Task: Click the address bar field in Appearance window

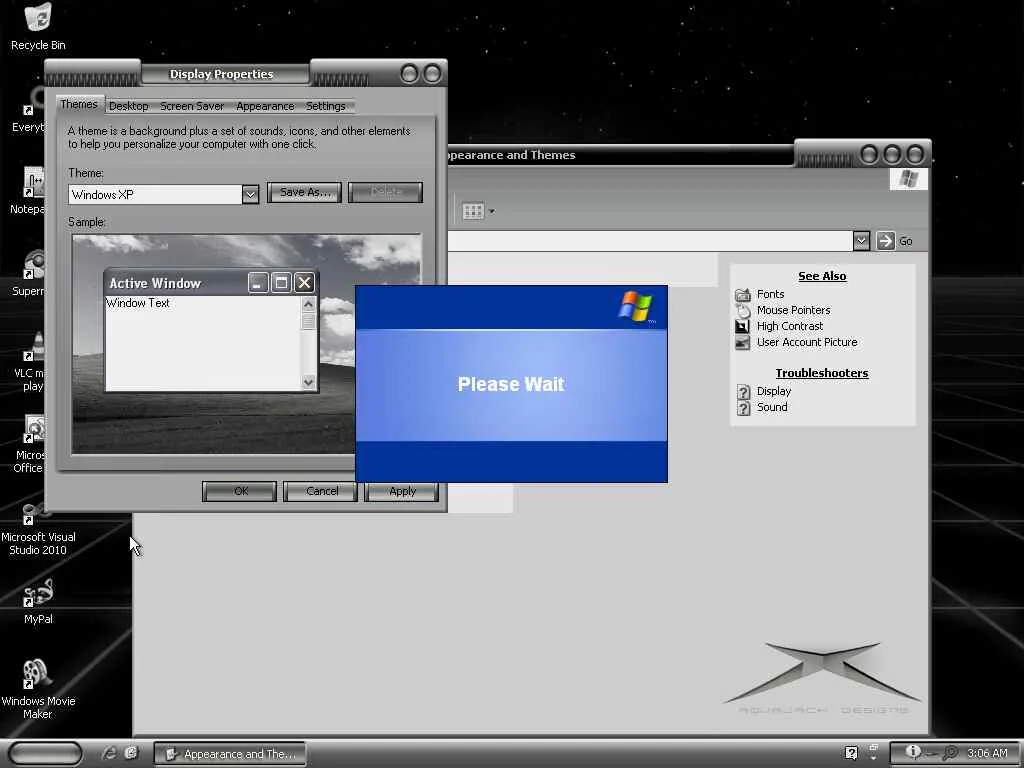Action: coord(650,241)
